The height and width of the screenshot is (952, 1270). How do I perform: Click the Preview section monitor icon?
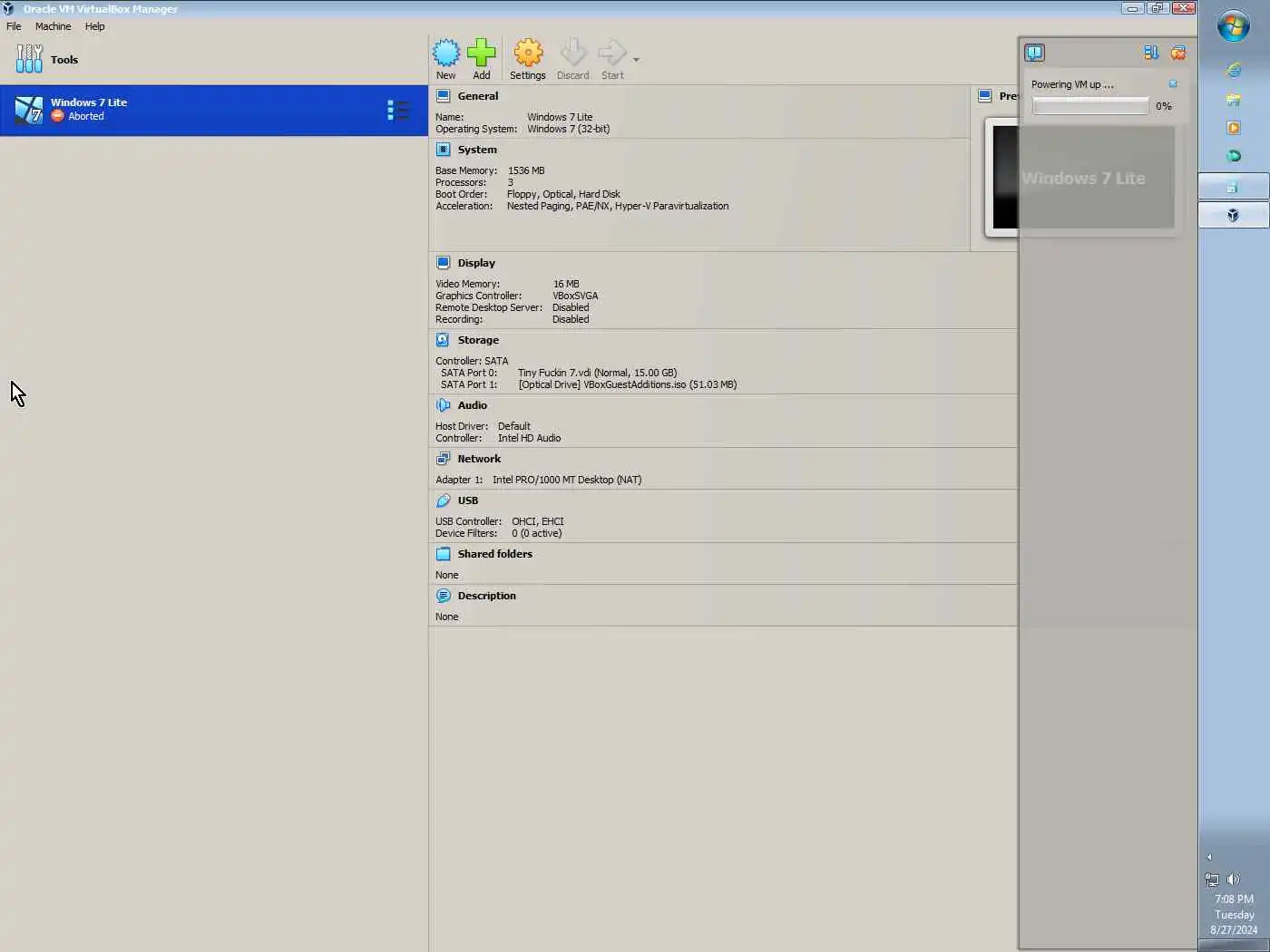point(985,96)
